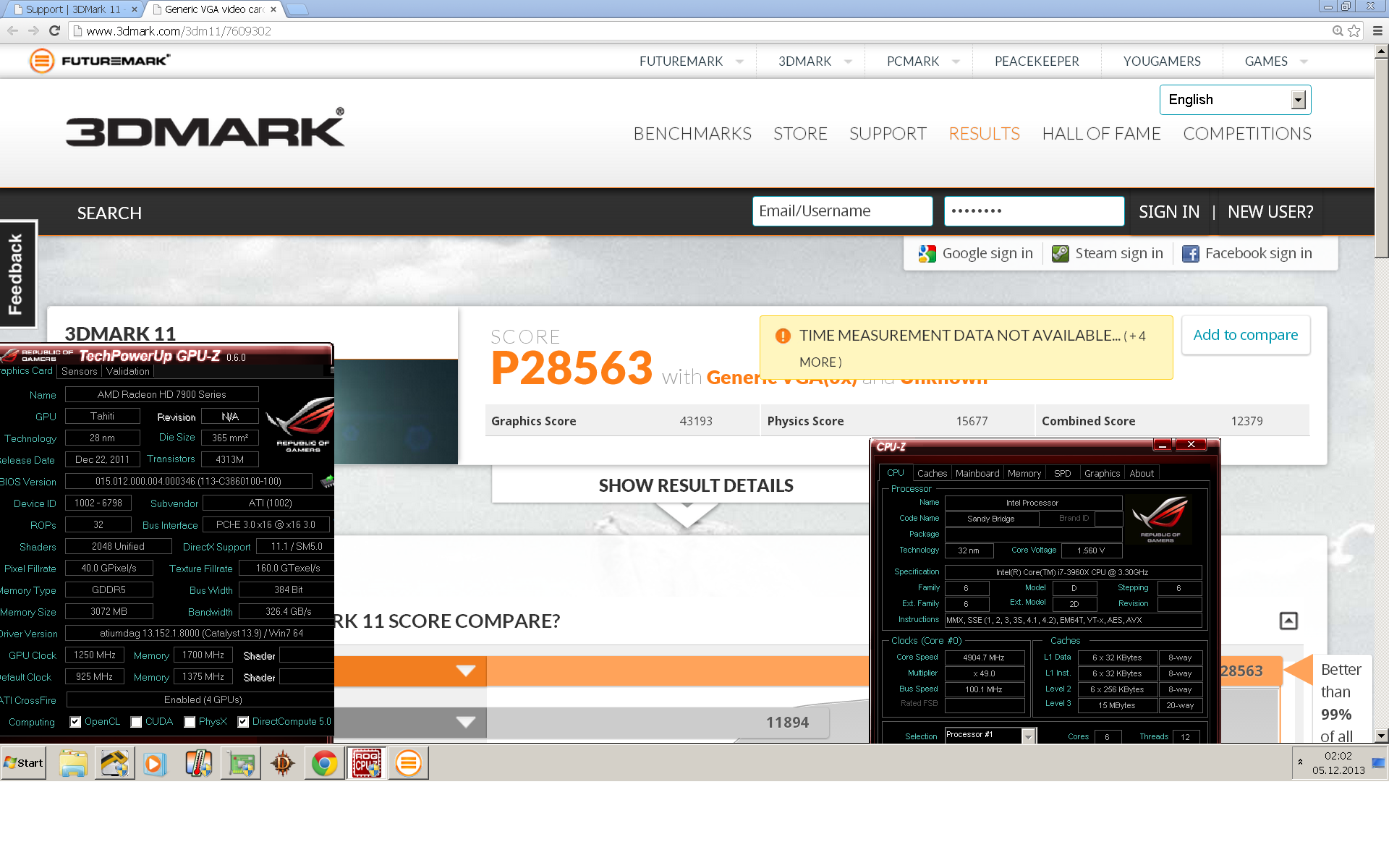
Task: Open the GPU-Z taskbar icon
Action: [114, 763]
